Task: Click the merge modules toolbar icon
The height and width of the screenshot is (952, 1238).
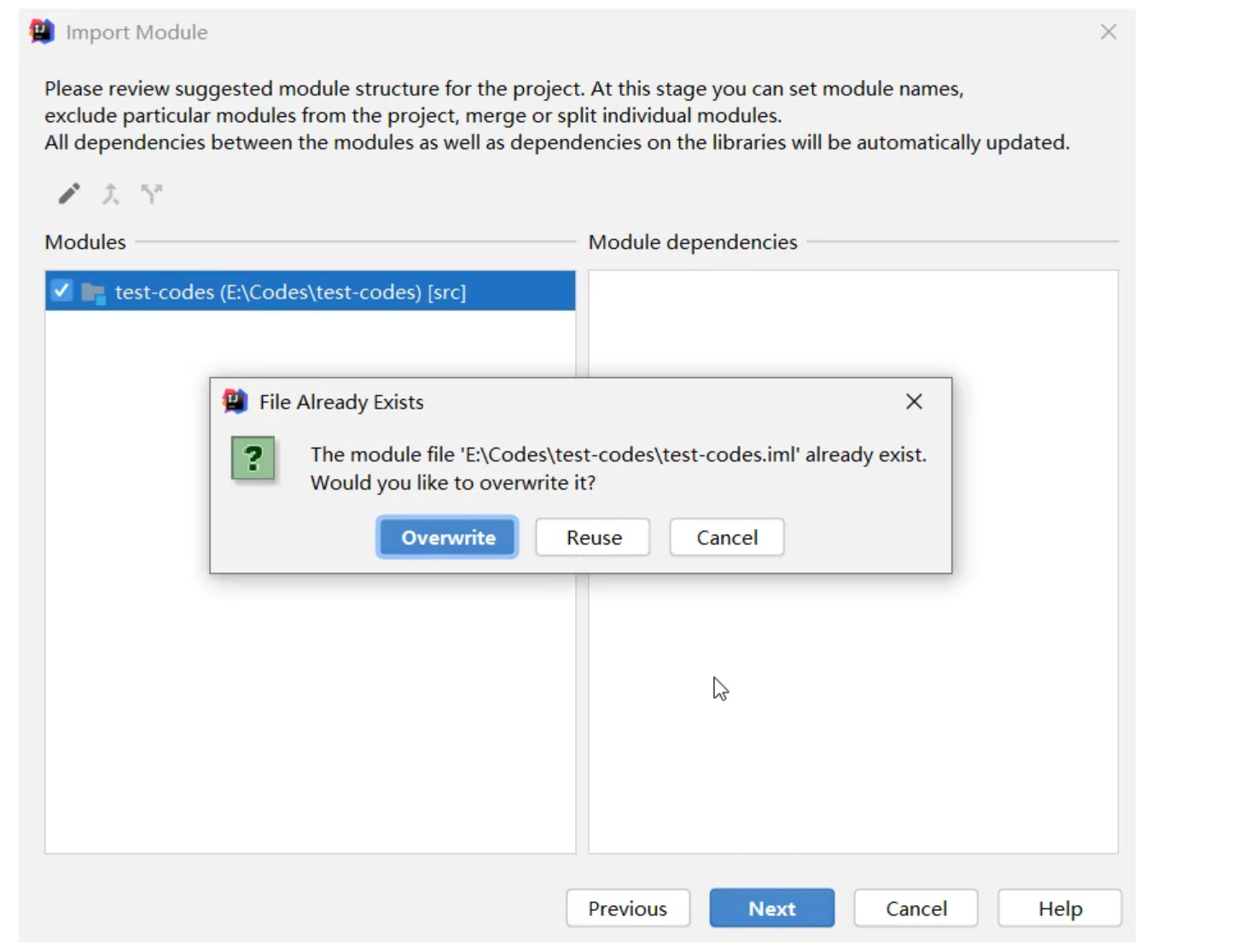Action: tap(110, 194)
